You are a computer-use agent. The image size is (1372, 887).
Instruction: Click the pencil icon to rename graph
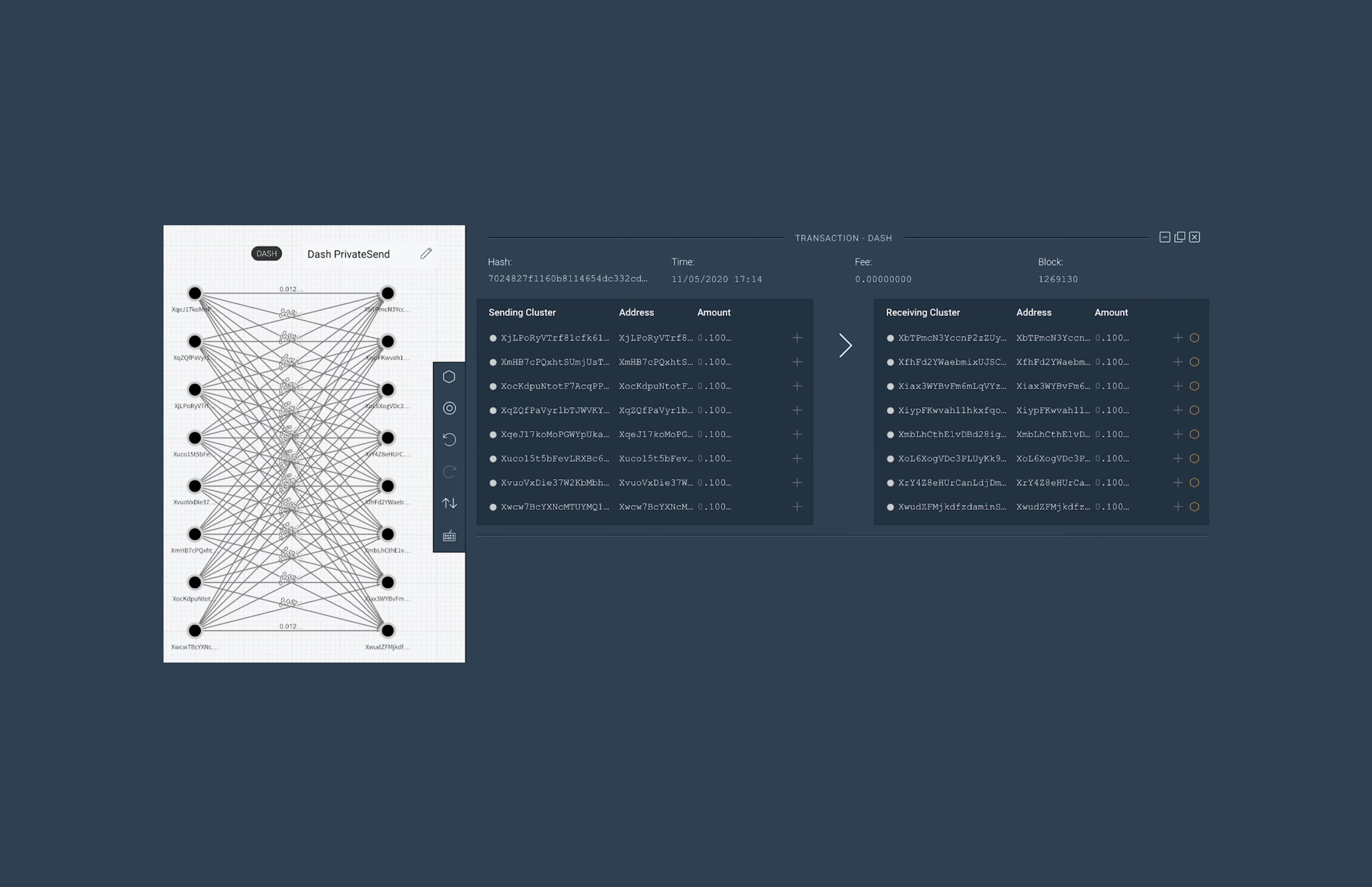pos(426,253)
